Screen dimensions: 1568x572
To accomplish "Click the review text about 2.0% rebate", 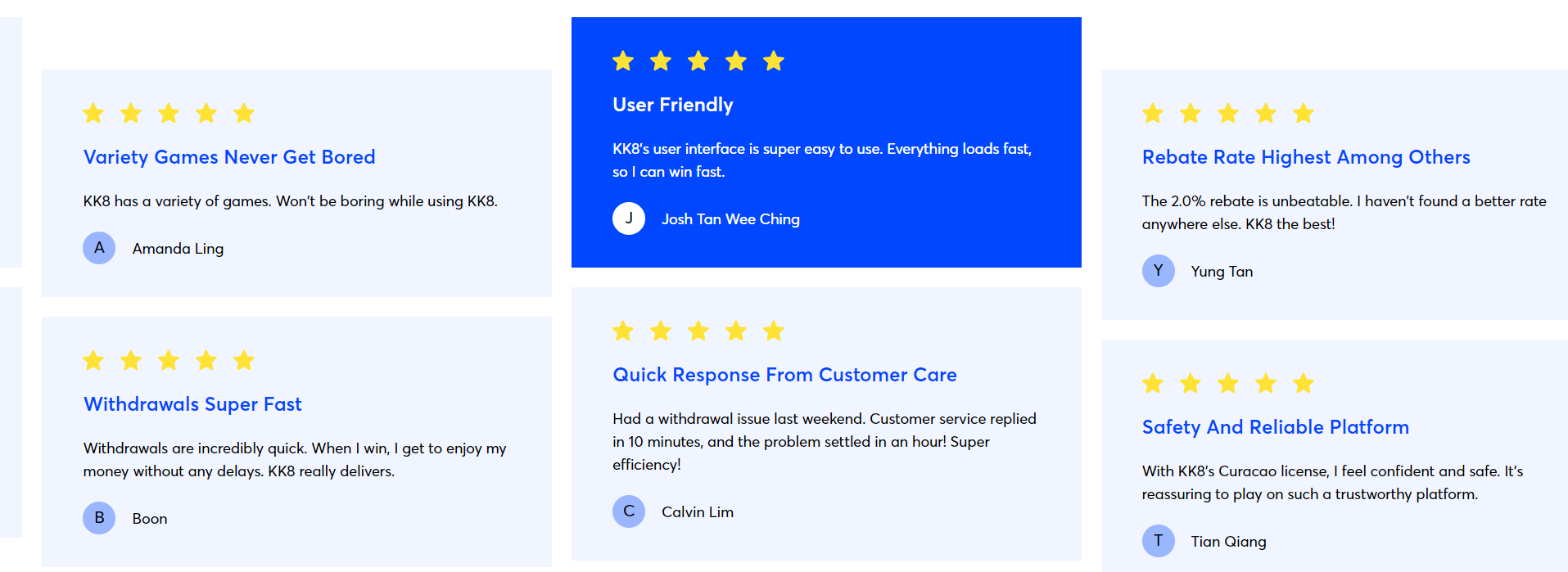I will (1344, 213).
